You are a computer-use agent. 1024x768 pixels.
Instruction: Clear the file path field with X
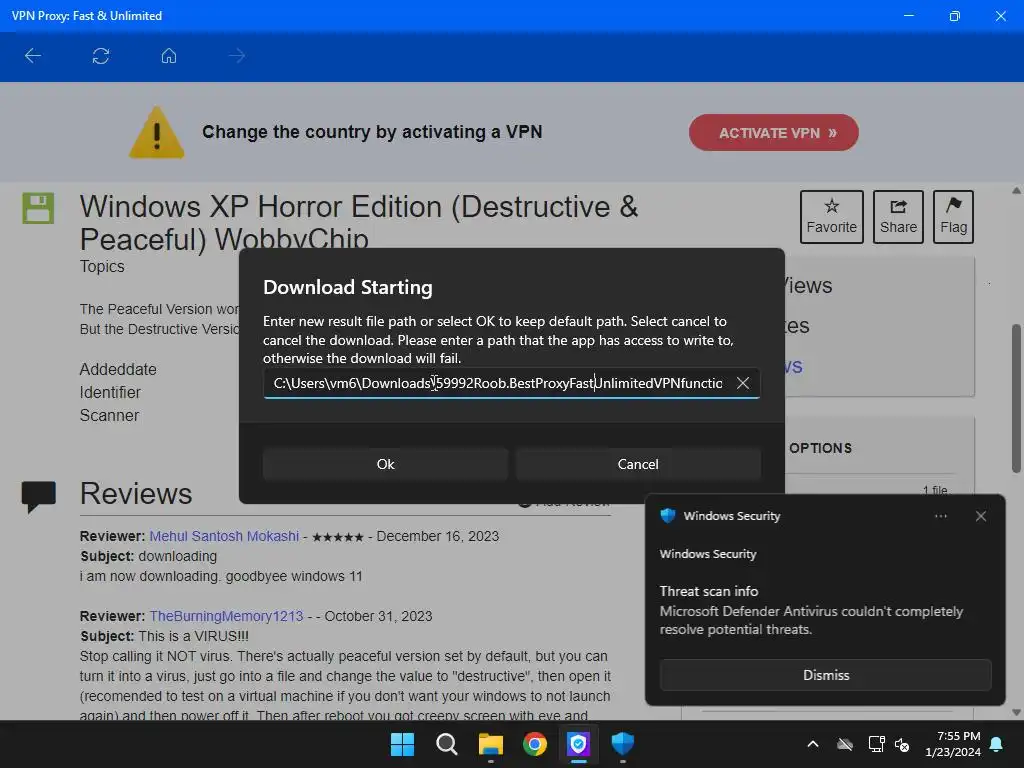coord(743,383)
